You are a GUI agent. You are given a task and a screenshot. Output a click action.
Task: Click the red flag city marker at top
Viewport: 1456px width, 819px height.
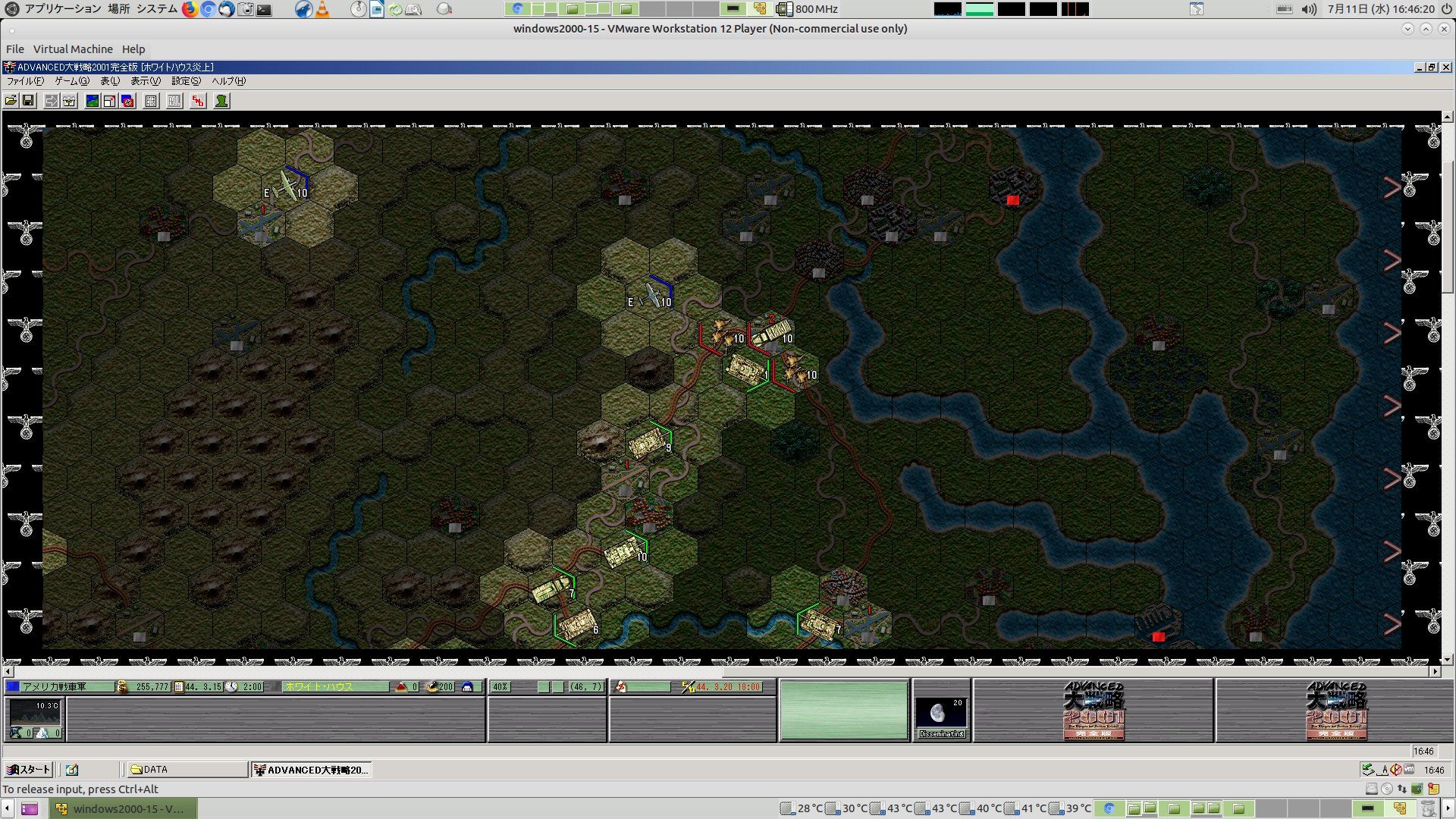(x=1012, y=200)
